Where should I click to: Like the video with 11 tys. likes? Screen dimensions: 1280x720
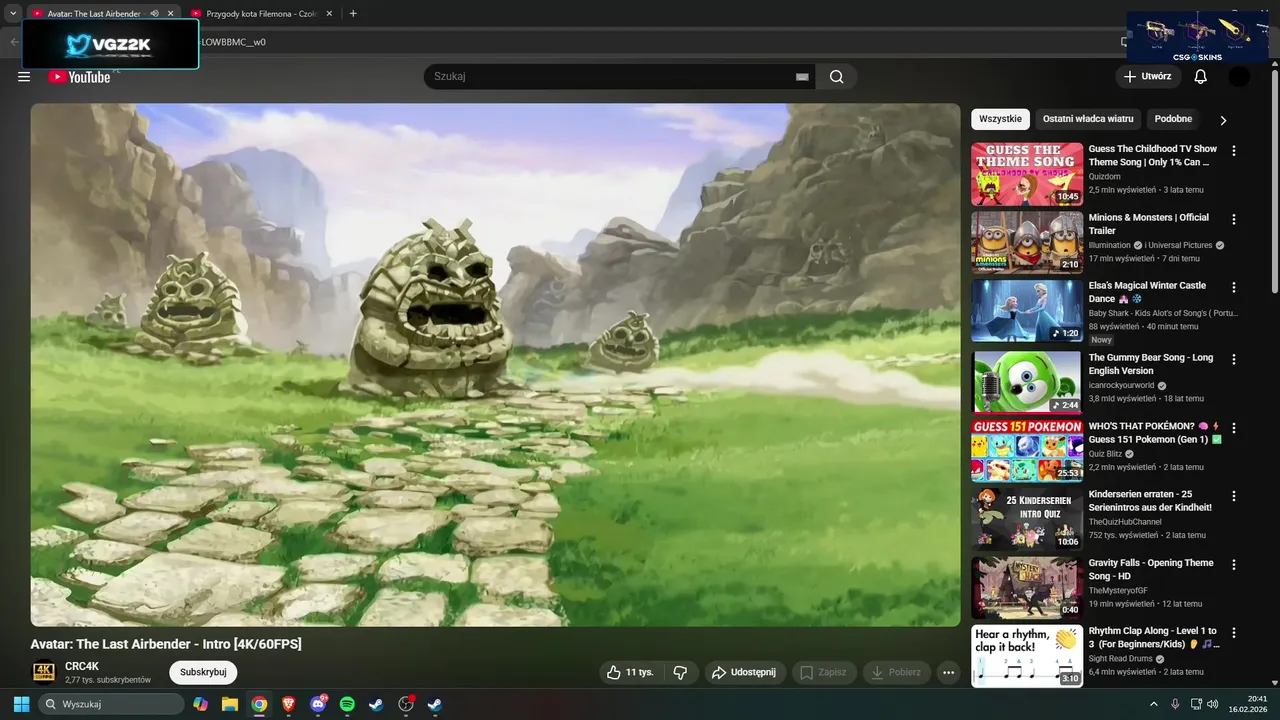pyautogui.click(x=630, y=673)
